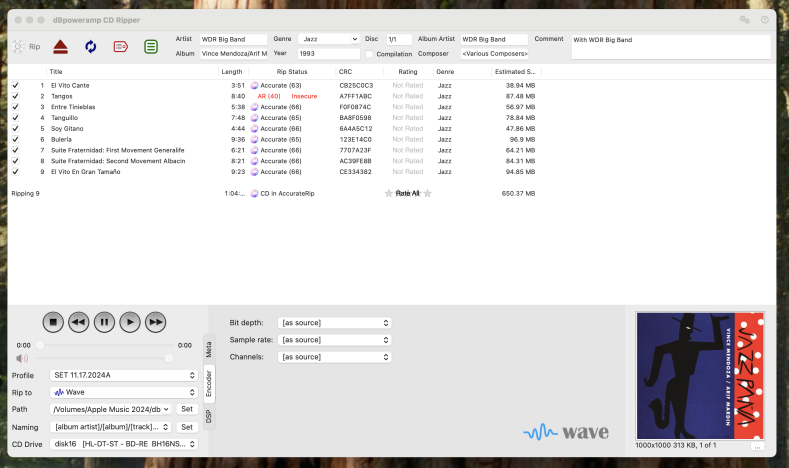Click the Artist input field
This screenshot has width=789, height=468.
(233, 39)
